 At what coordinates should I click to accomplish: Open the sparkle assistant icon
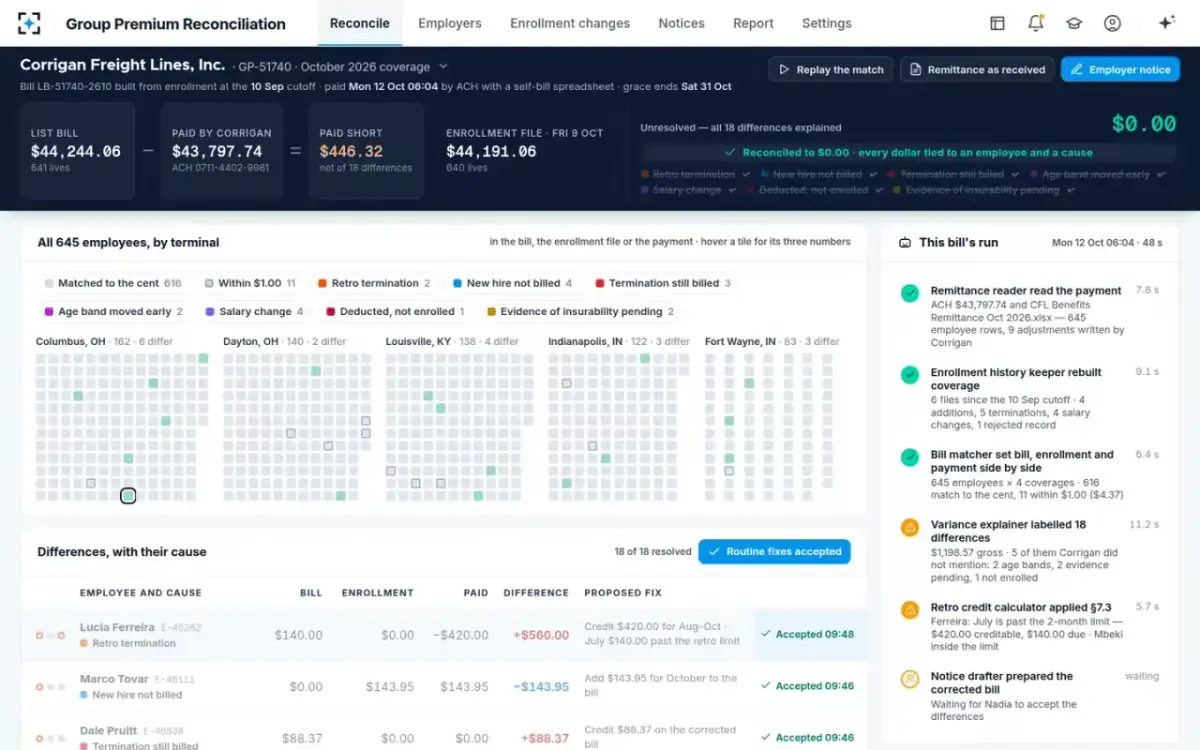click(x=1166, y=23)
